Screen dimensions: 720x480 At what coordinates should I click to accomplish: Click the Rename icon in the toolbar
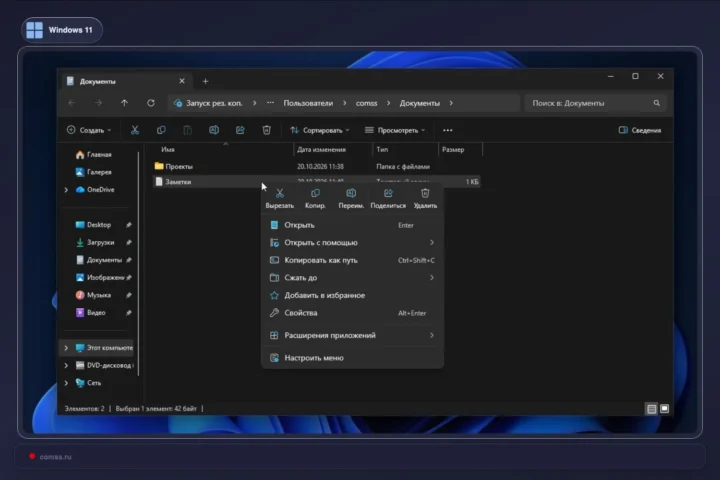click(214, 130)
